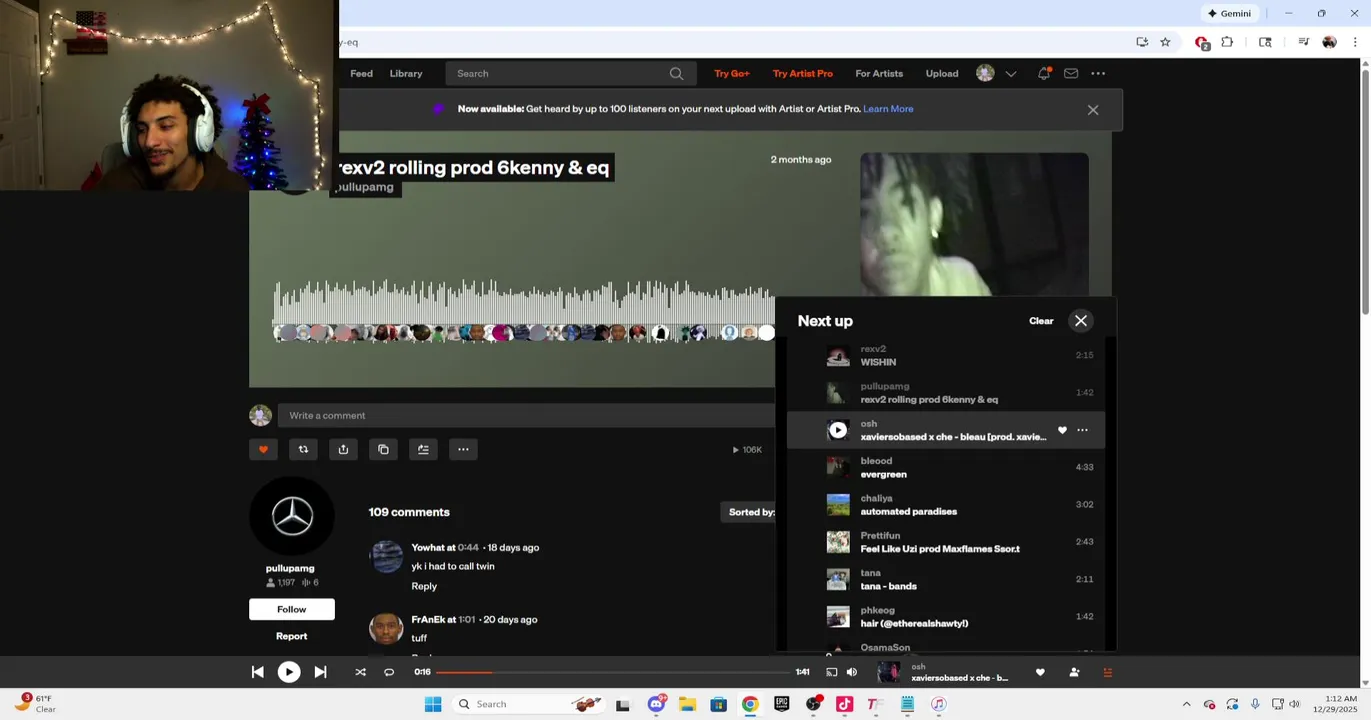This screenshot has height=720, width=1371.
Task: Skip to the next track
Action: click(320, 672)
